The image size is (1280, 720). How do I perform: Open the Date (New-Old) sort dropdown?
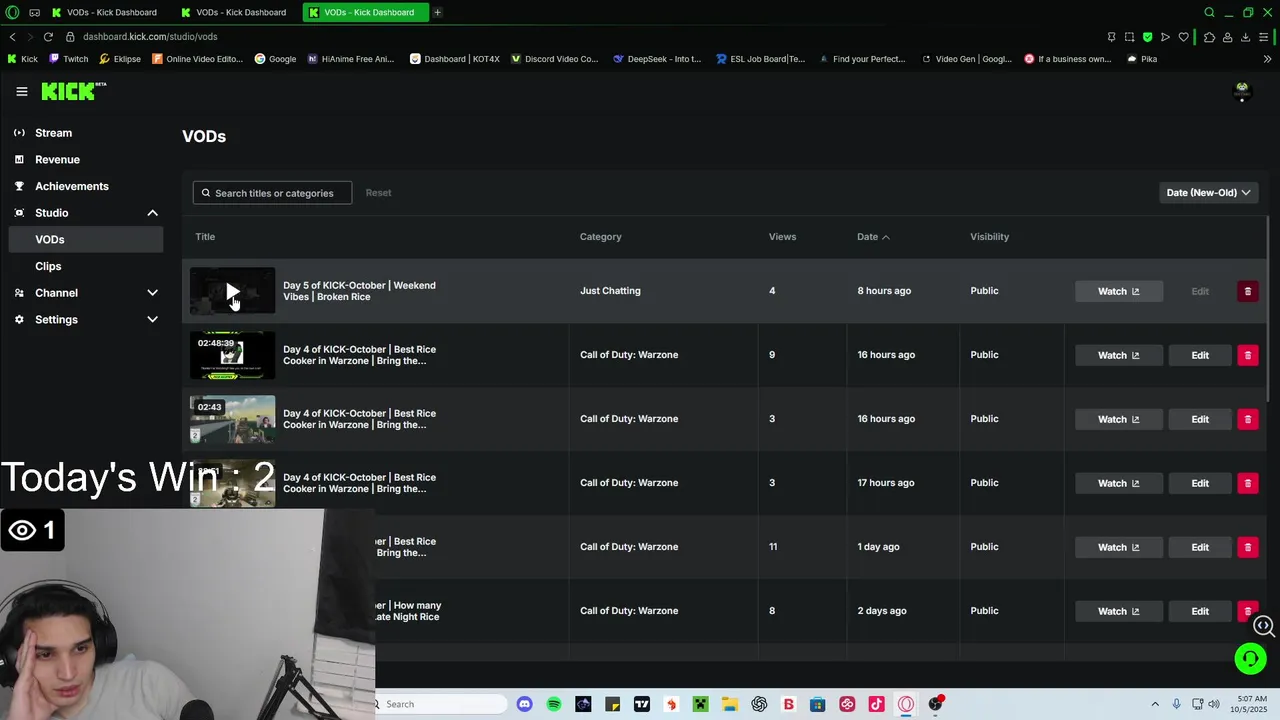coord(1208,193)
